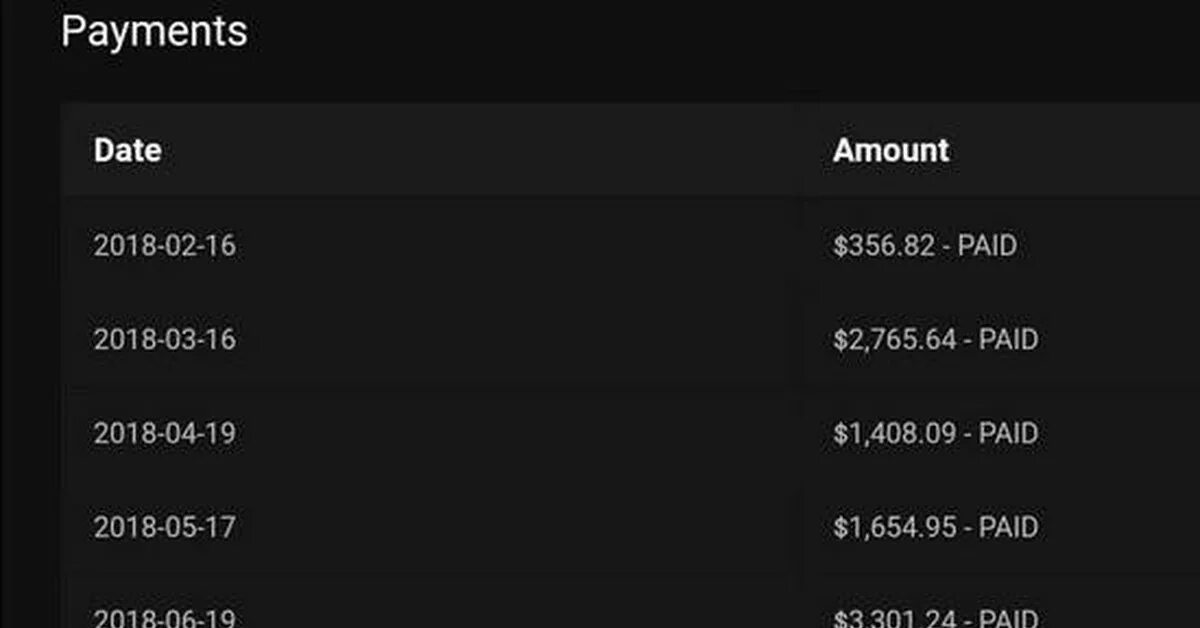This screenshot has height=628, width=1200.
Task: Click the $1,654.95 payment amount
Action: [x=895, y=527]
